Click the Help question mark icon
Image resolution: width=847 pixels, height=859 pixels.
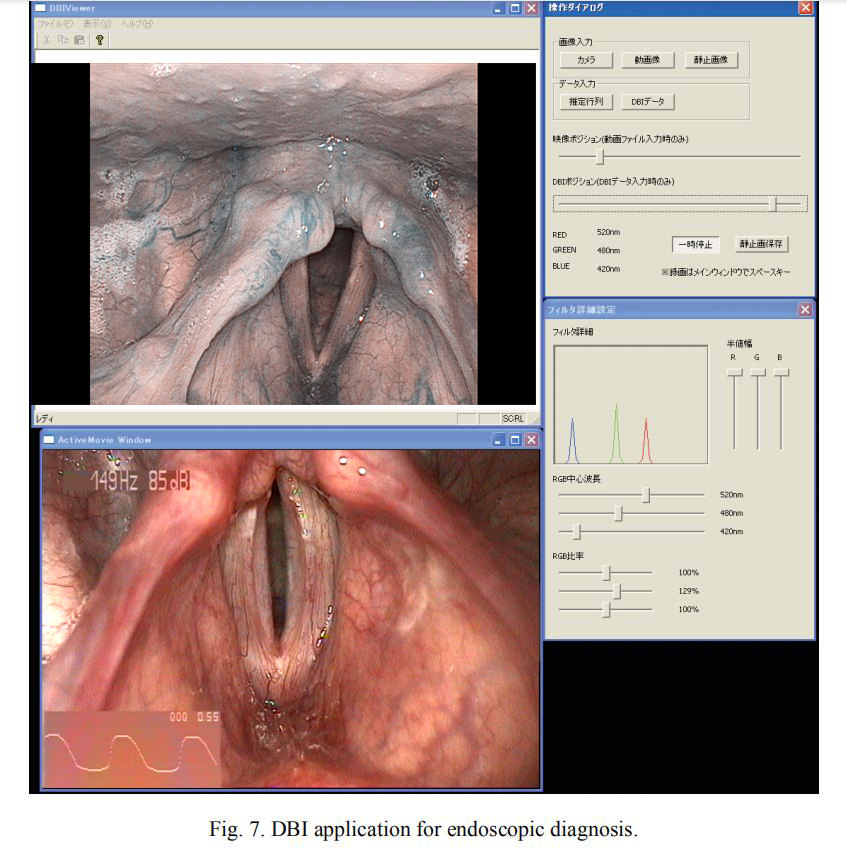99,40
